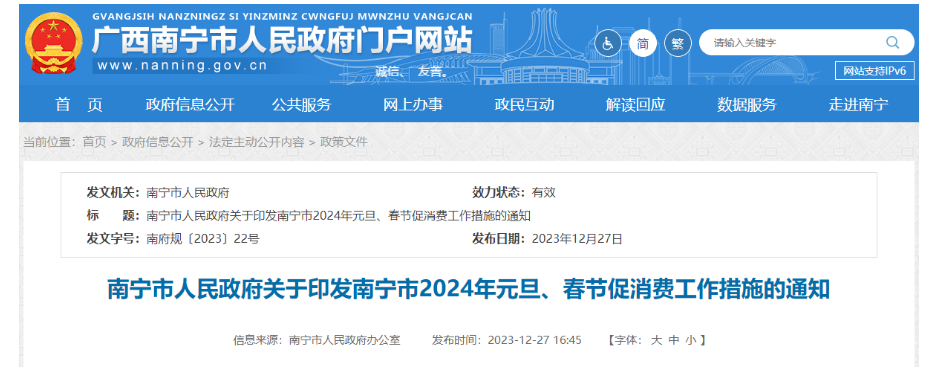
Task: Switch to Traditional Chinese (繁)
Action: (x=678, y=43)
